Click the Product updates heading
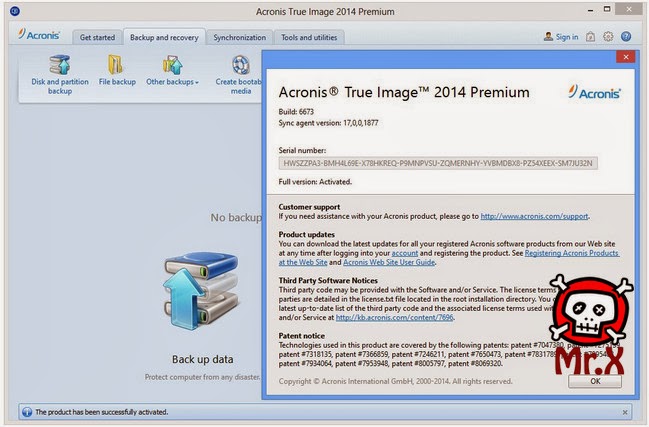The image size is (649, 427). [x=307, y=235]
